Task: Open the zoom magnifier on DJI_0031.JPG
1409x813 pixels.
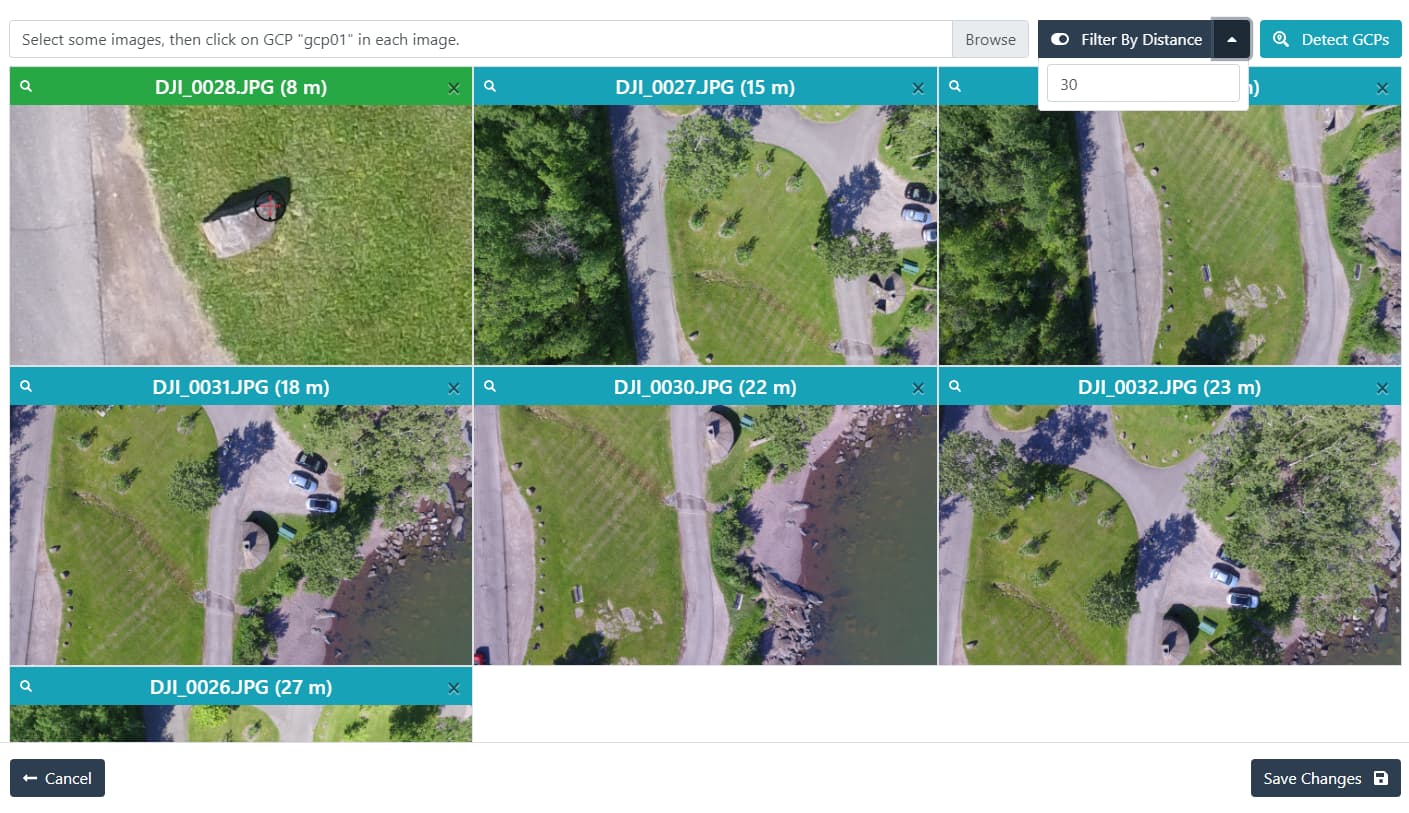Action: click(26, 387)
